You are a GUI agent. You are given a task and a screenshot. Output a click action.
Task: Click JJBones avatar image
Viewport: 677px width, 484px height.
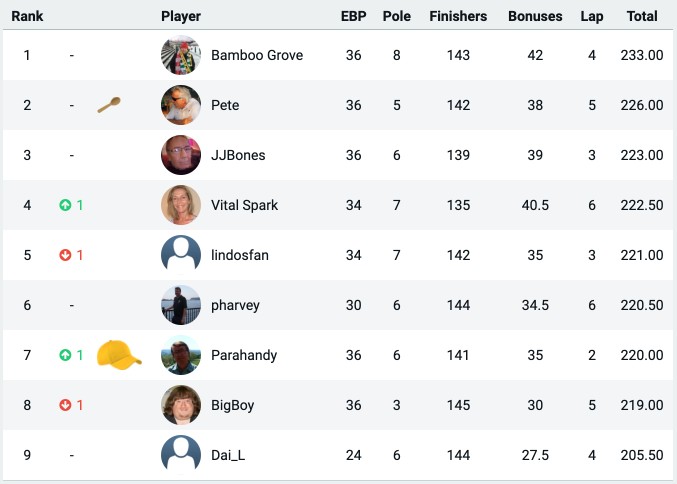click(x=181, y=155)
